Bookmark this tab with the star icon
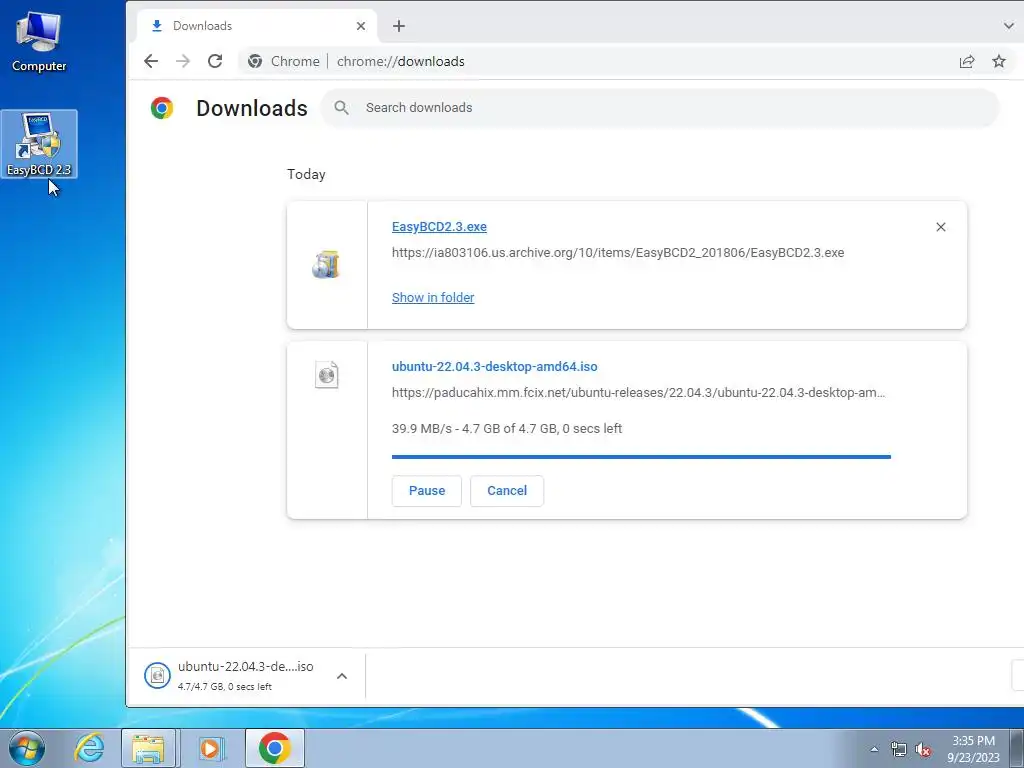 (999, 61)
